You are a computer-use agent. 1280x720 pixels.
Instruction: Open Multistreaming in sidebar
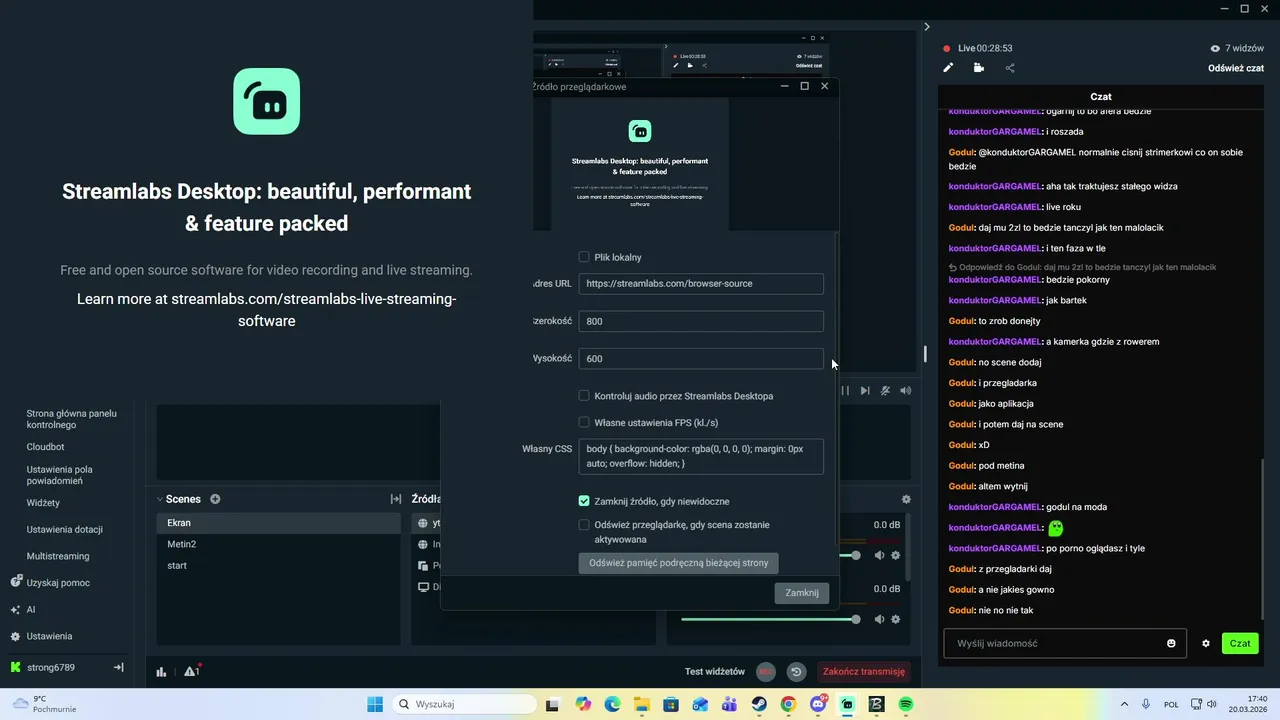point(58,556)
